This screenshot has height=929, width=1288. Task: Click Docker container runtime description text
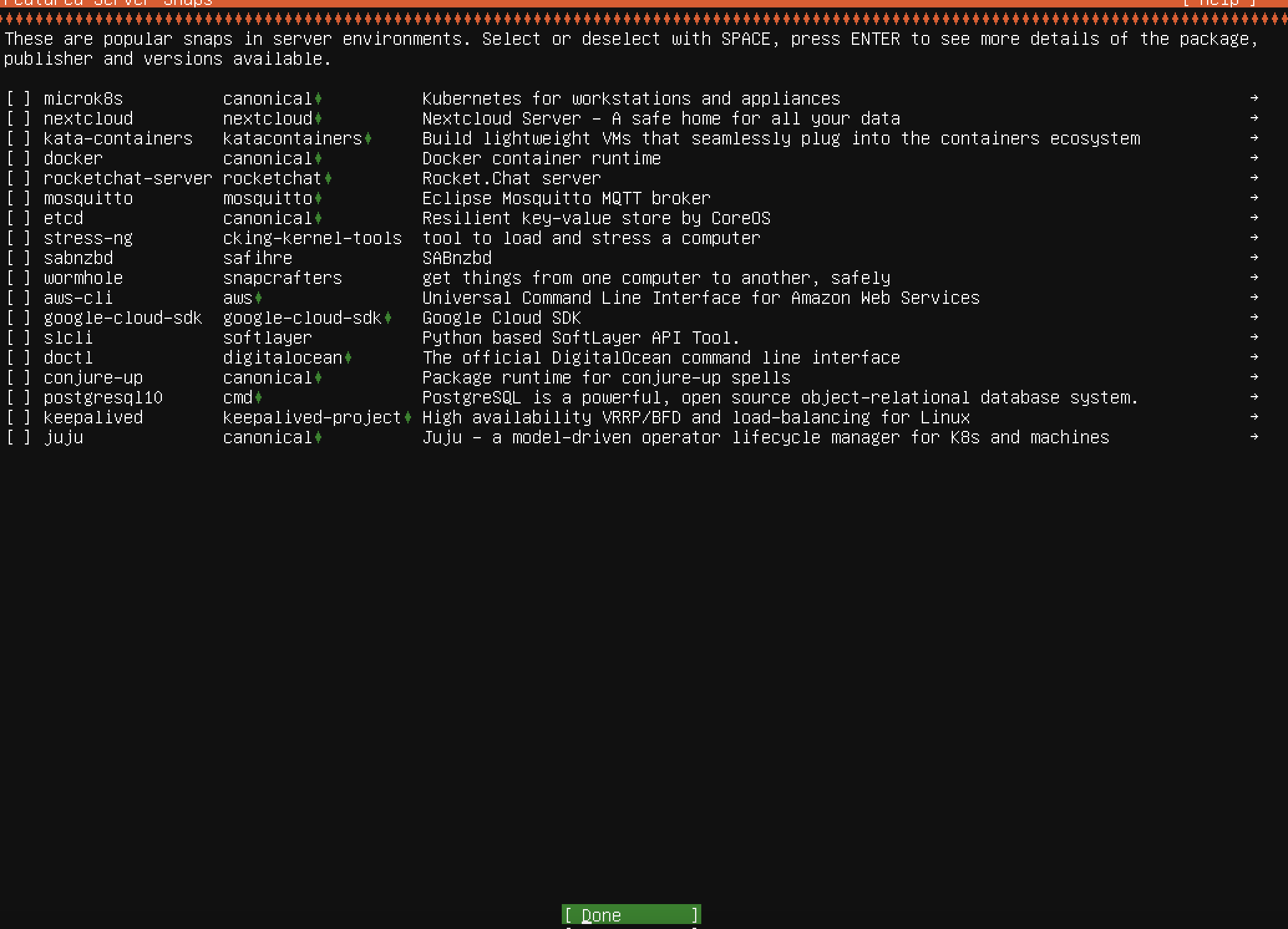coord(541,159)
